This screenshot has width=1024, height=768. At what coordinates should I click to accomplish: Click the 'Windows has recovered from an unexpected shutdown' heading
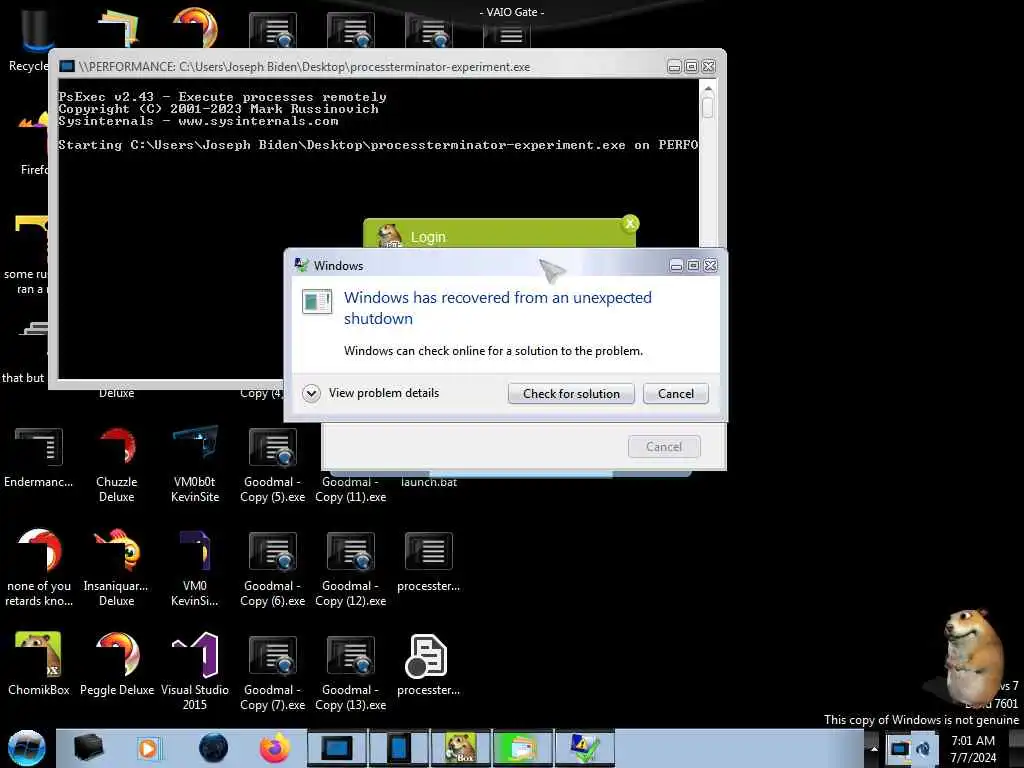[x=498, y=308]
